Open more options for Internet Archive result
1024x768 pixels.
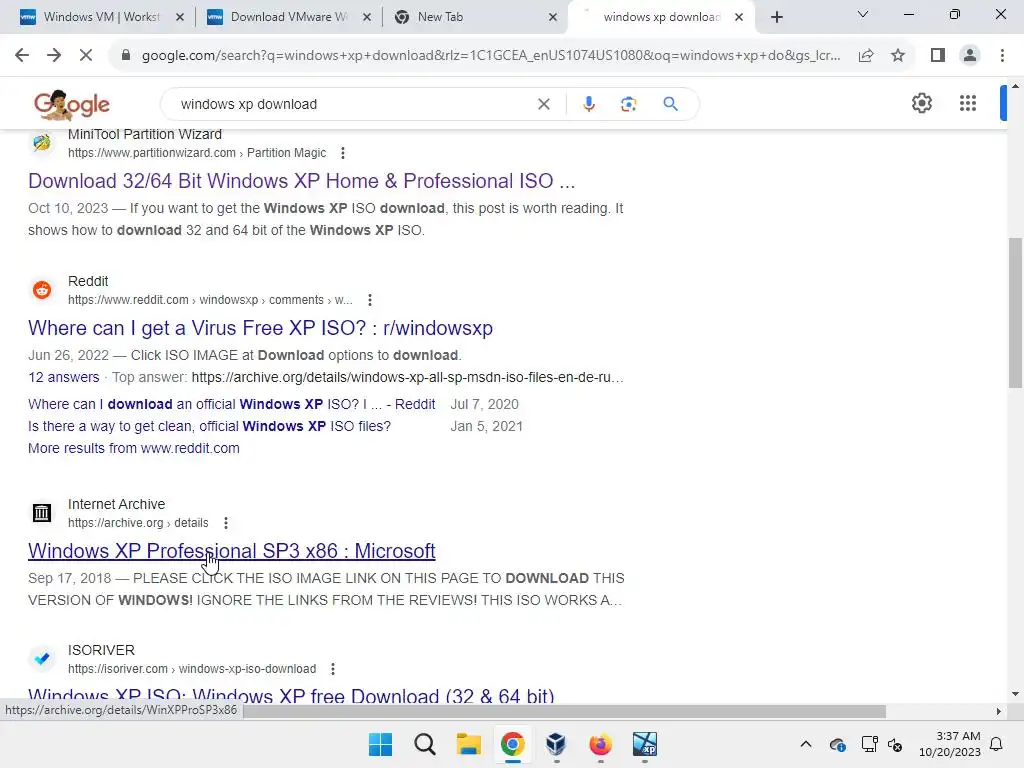pos(226,523)
